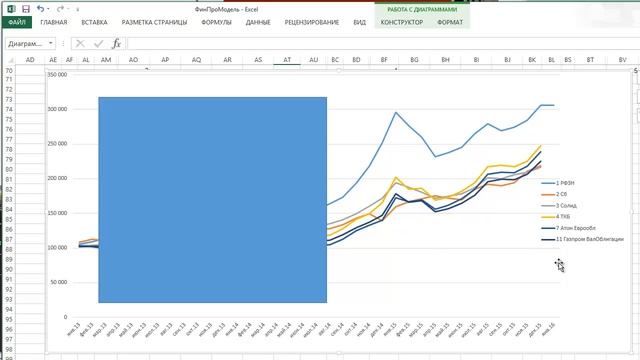Expand the Name Box dropdown arrow
The image size is (640, 360).
point(51,43)
